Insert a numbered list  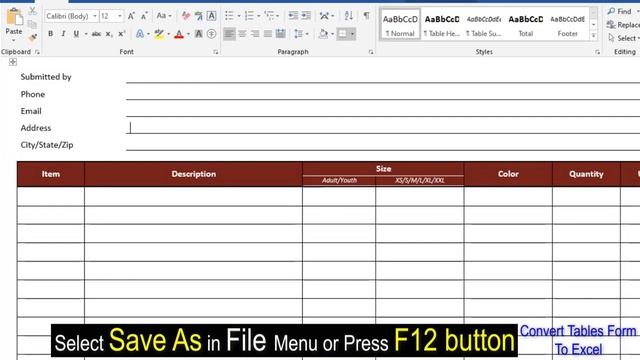249,16
